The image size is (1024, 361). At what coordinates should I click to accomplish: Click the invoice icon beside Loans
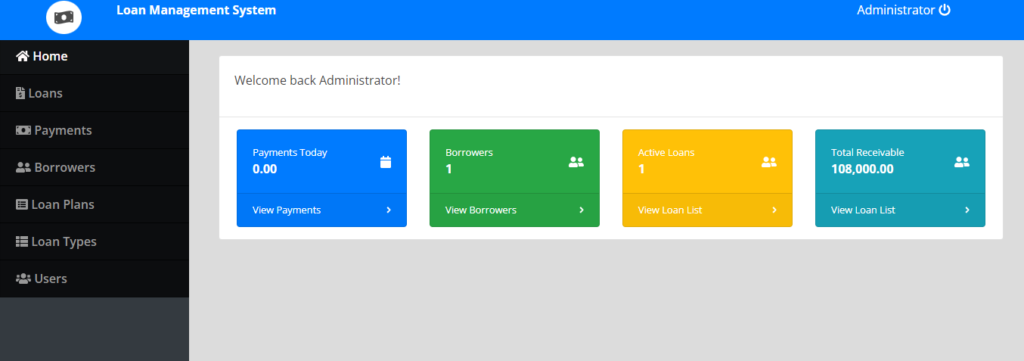coord(20,93)
